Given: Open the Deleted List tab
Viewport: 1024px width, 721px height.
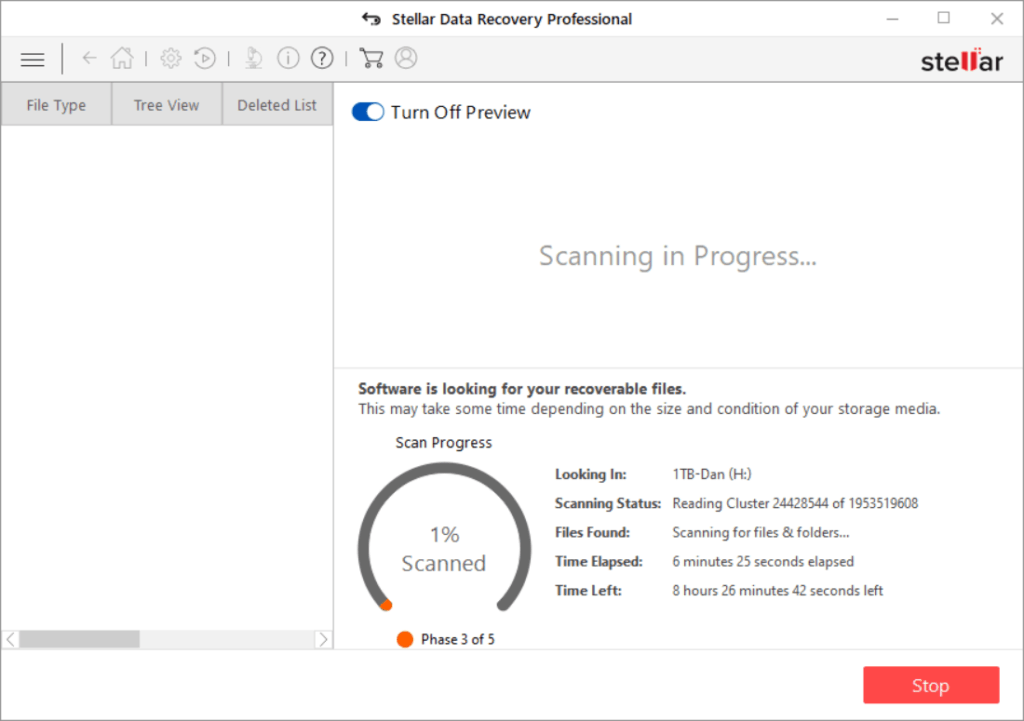Looking at the screenshot, I should click(x=277, y=105).
